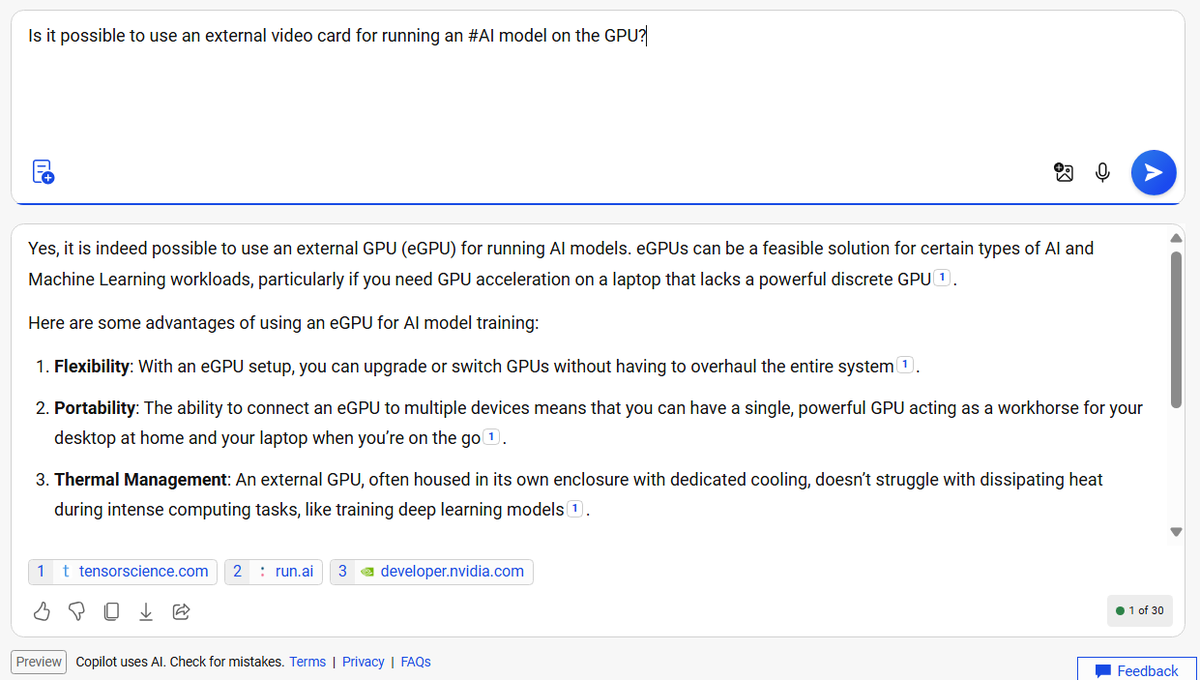Click the Terms link
This screenshot has height=680, width=1200.
[308, 662]
